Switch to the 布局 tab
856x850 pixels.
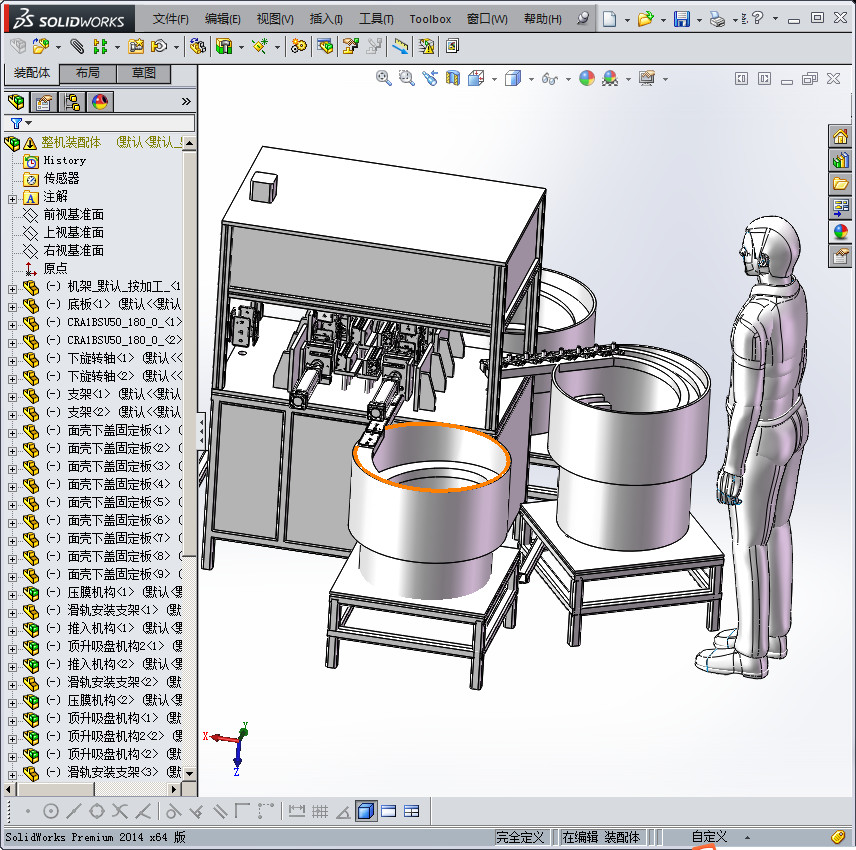(87, 73)
